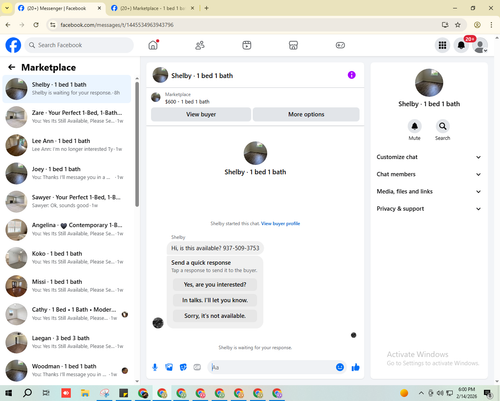Open the Gaming icon in top navigation
Viewport: 500px width, 401px height.
340,45
